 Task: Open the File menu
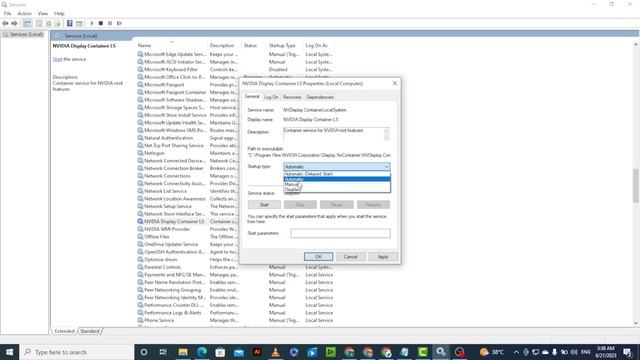7,13
